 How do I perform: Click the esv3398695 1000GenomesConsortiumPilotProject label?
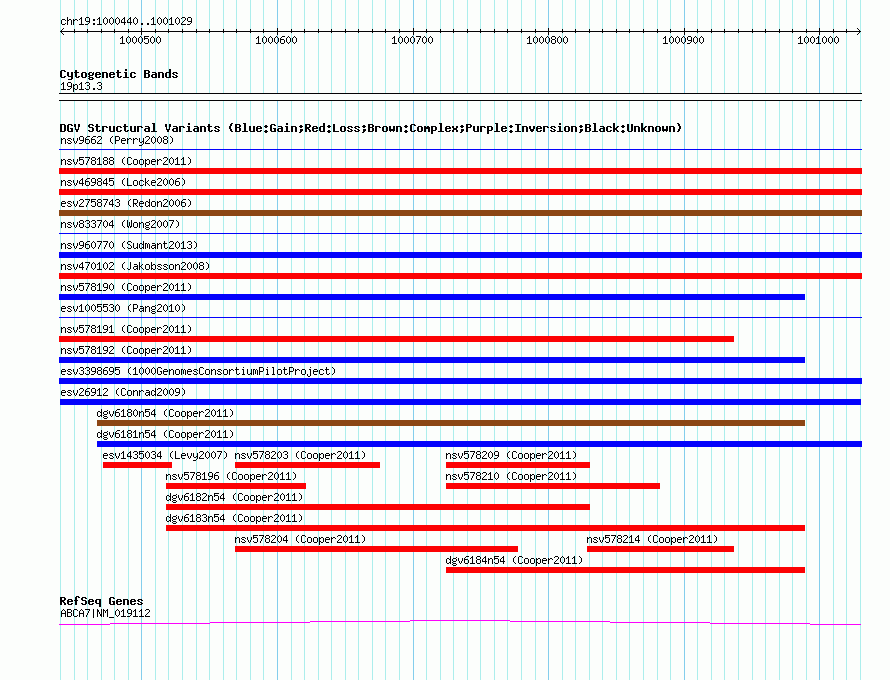point(198,371)
